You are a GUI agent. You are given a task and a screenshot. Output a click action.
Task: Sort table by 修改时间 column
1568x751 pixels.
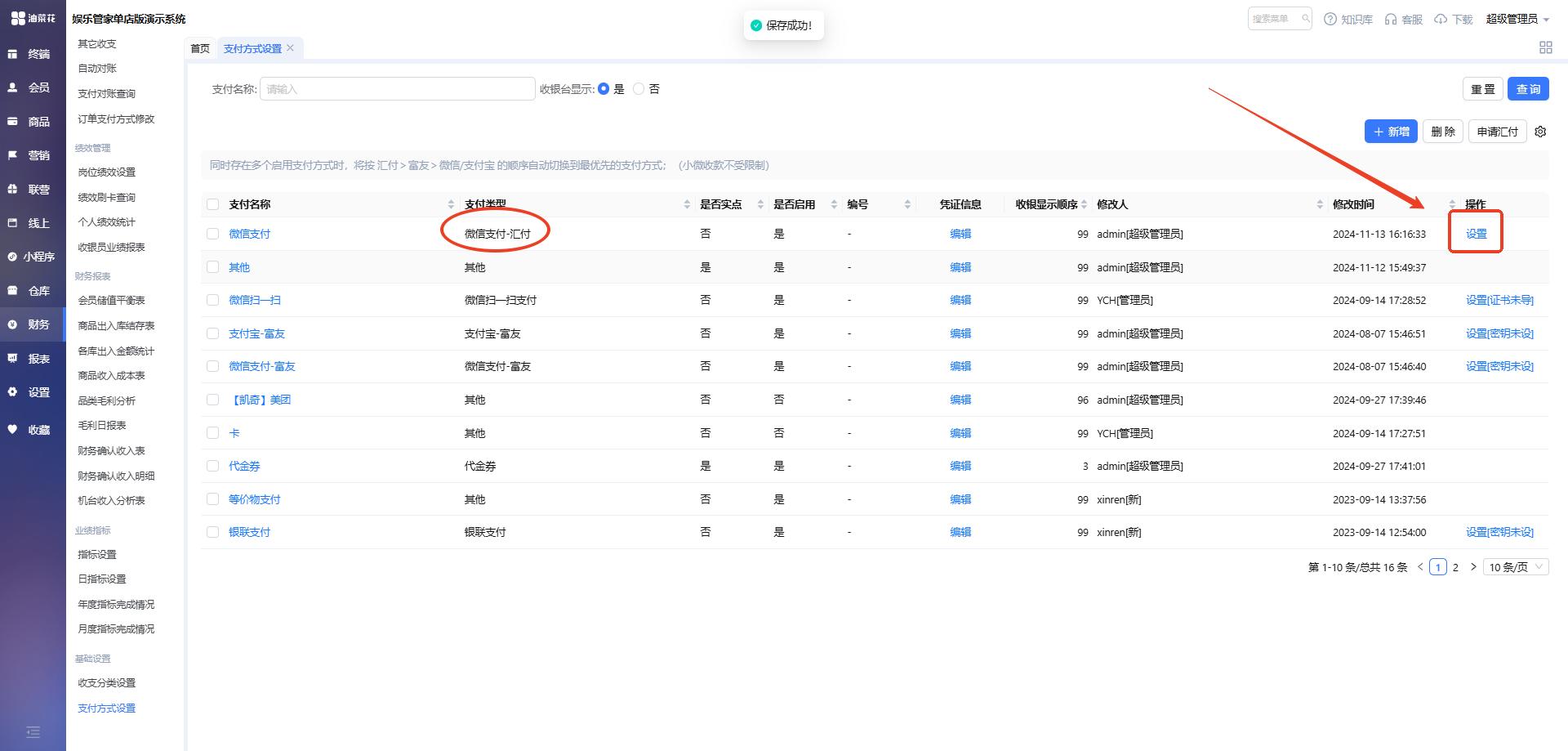1452,204
